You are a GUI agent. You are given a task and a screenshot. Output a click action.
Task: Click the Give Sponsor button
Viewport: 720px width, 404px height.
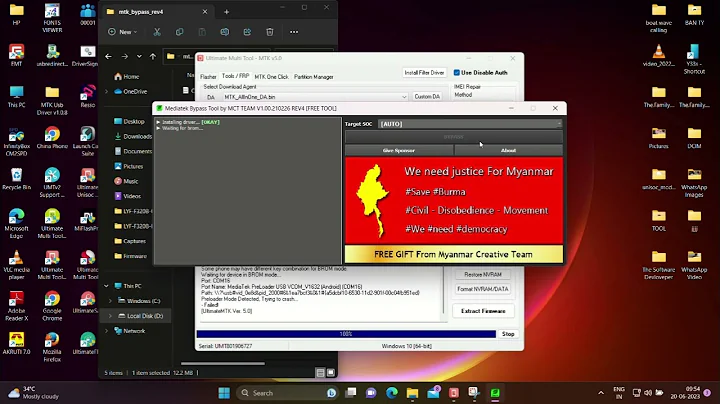399,150
